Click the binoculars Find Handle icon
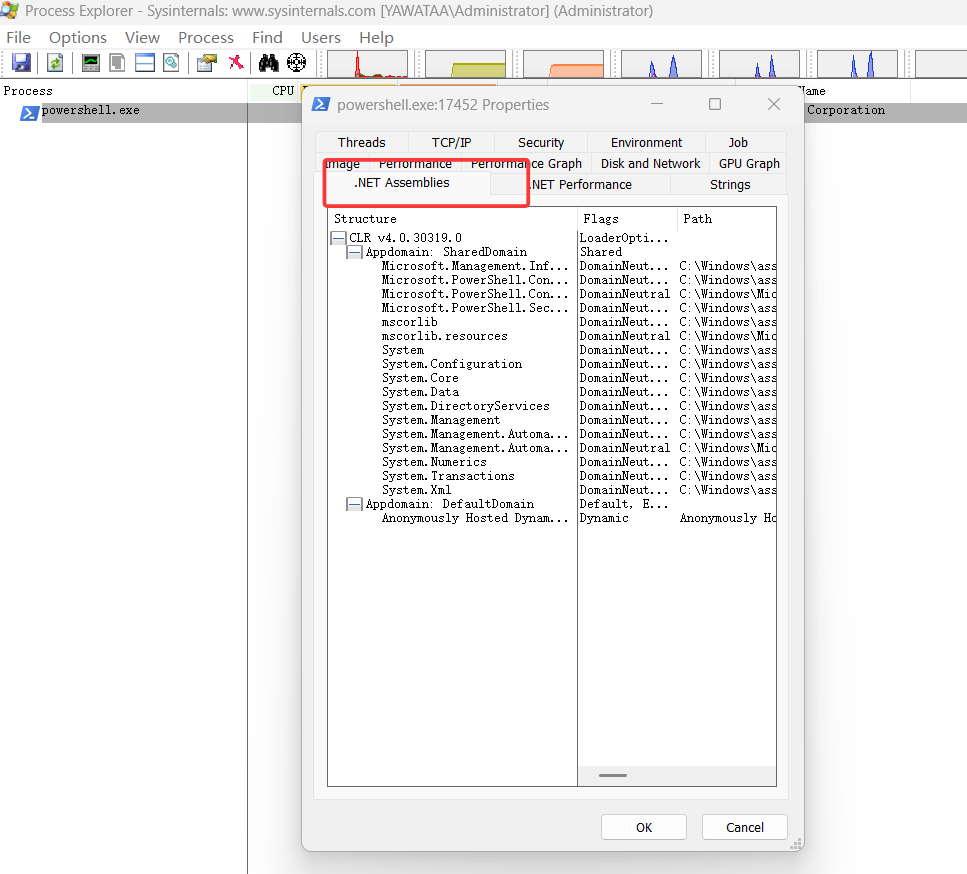This screenshot has width=967, height=874. (268, 63)
